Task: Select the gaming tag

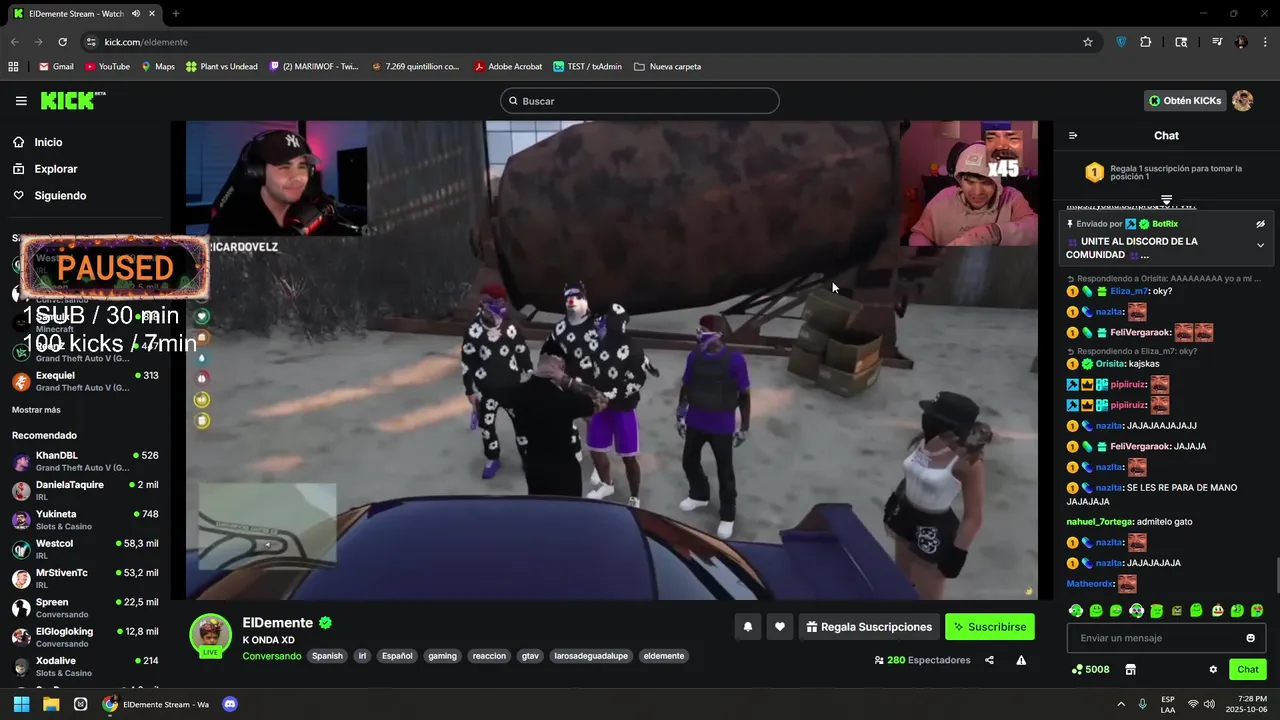Action: point(442,656)
